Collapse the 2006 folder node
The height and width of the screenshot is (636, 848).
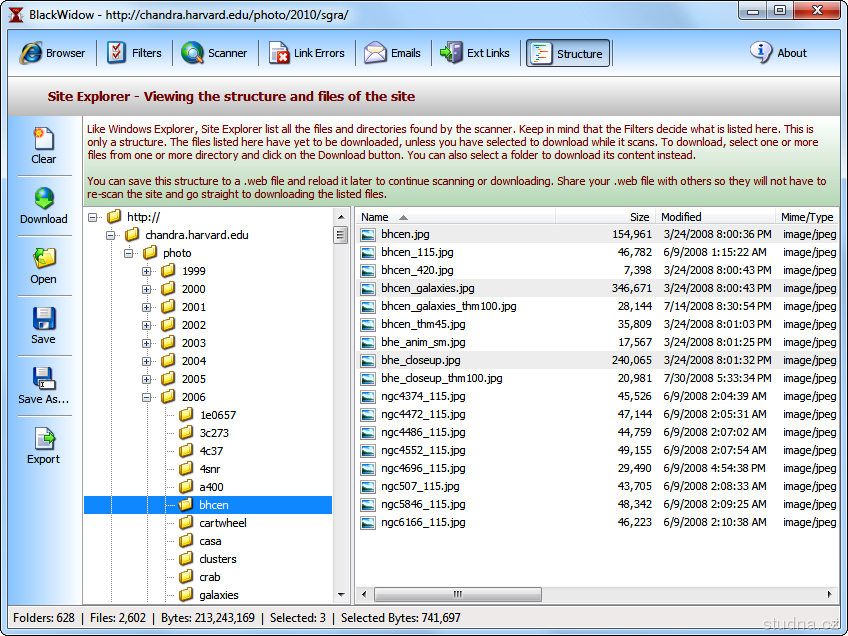147,397
